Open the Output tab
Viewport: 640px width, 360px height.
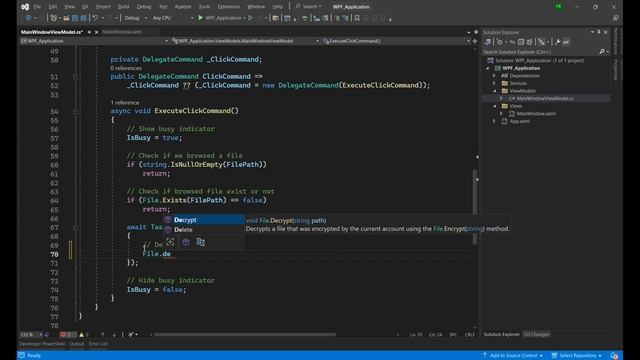pyautogui.click(x=76, y=344)
